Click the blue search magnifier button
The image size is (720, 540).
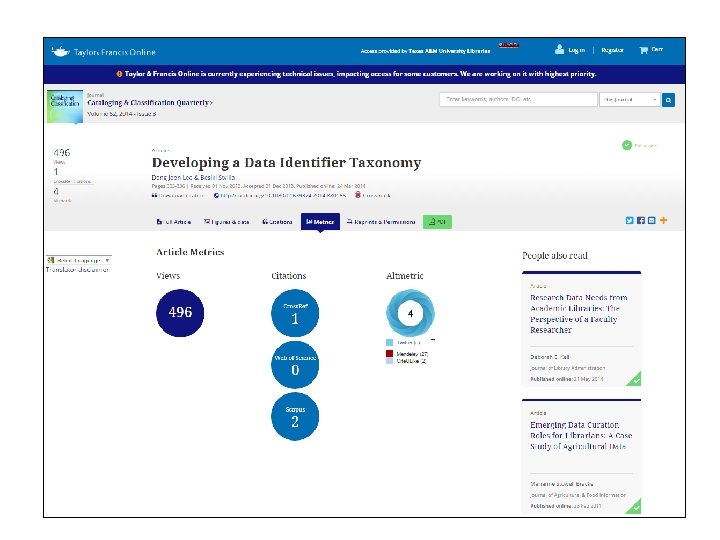pos(668,100)
